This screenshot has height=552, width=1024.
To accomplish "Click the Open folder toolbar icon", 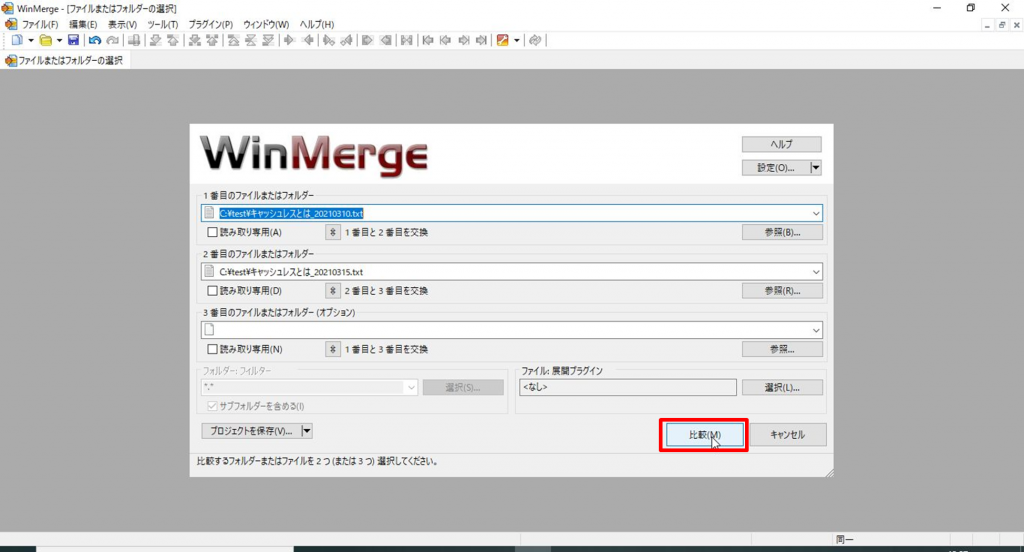I will tap(45, 41).
